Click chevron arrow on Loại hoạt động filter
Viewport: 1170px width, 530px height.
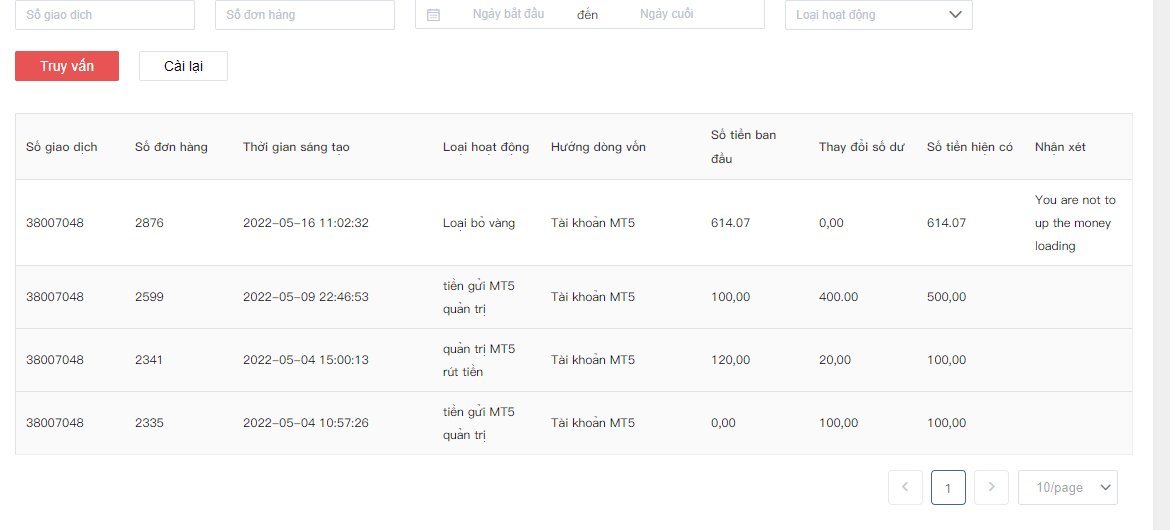(x=955, y=14)
